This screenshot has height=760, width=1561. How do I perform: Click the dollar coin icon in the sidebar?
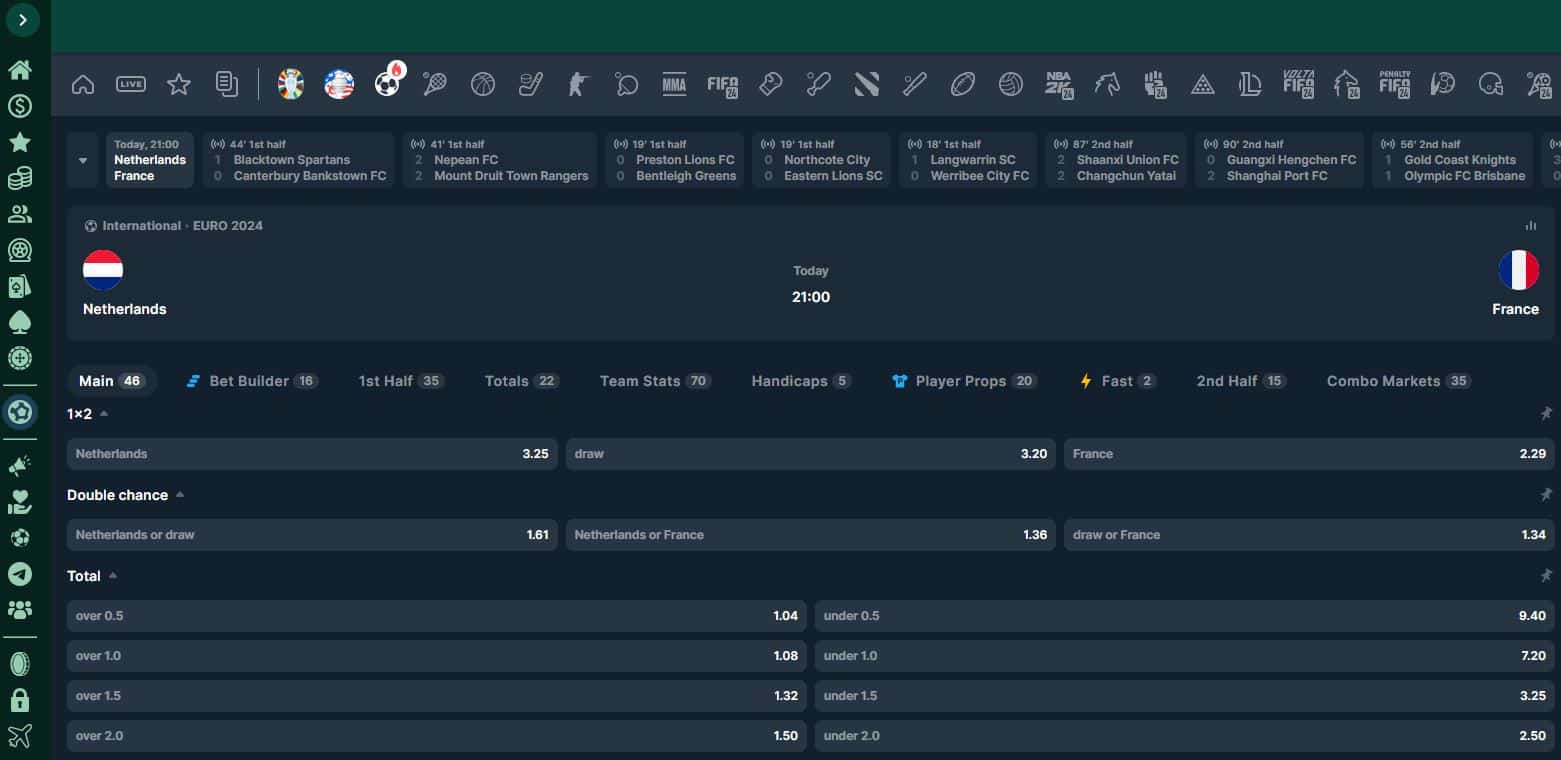pyautogui.click(x=19, y=106)
